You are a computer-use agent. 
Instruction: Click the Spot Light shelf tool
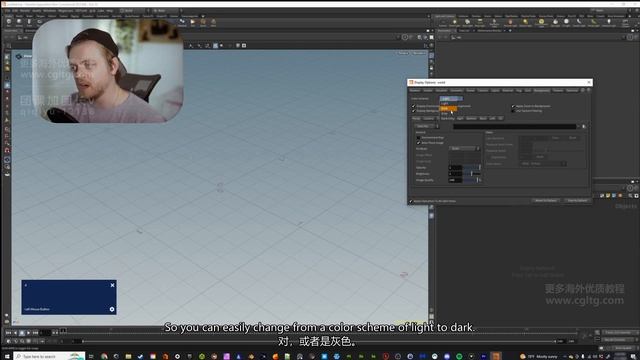pos(467,22)
